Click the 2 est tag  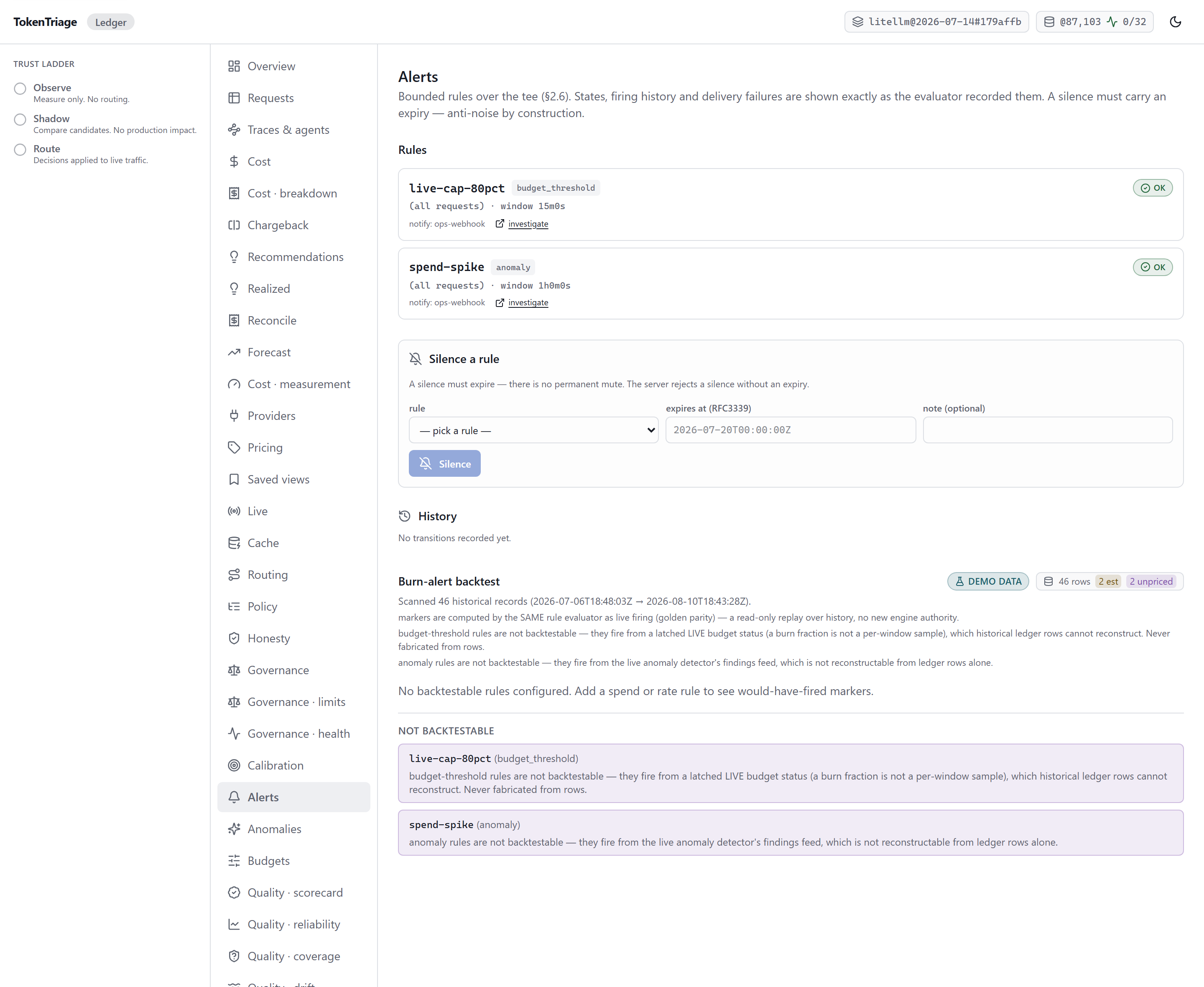coord(1108,581)
